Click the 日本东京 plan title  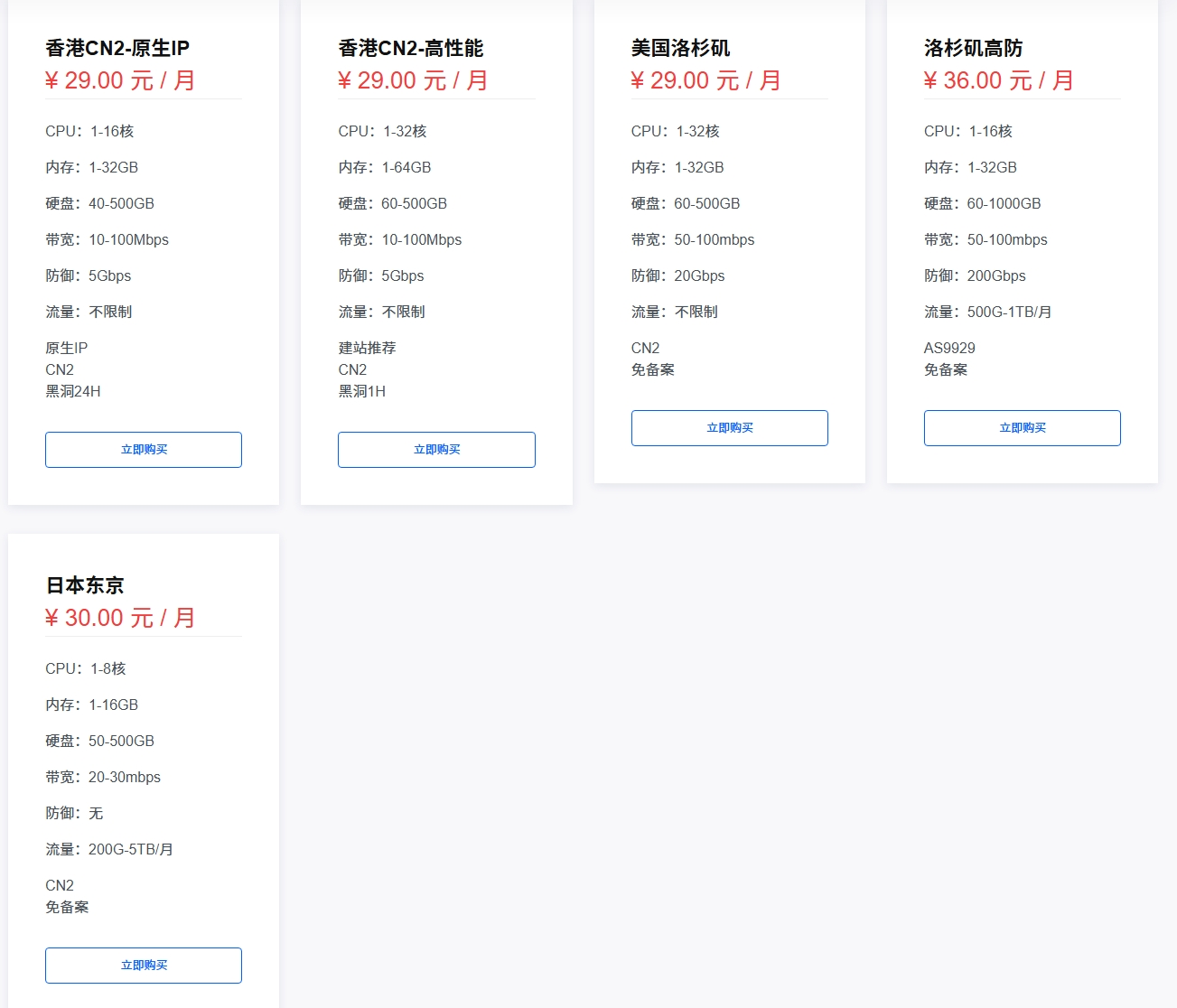[85, 585]
